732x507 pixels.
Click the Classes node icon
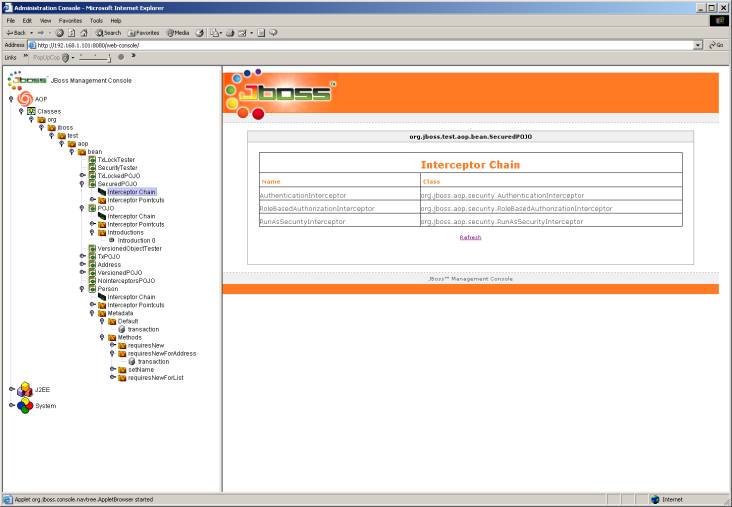pyautogui.click(x=31, y=111)
